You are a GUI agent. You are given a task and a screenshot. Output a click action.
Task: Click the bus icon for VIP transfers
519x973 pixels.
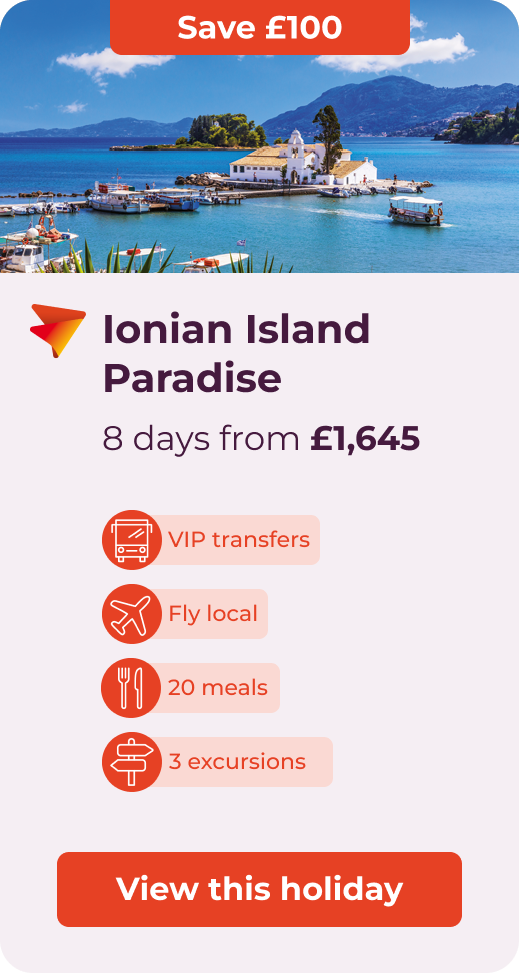[x=132, y=540]
